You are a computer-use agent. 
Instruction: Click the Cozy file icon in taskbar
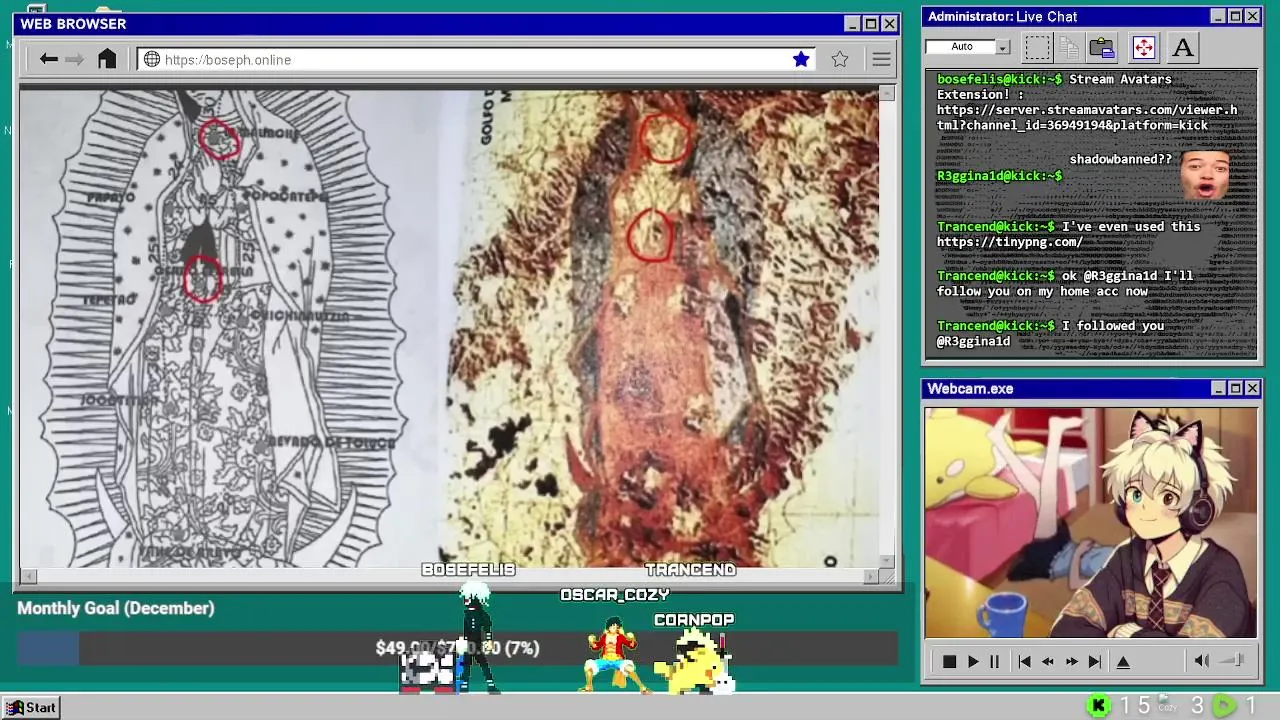point(1166,705)
